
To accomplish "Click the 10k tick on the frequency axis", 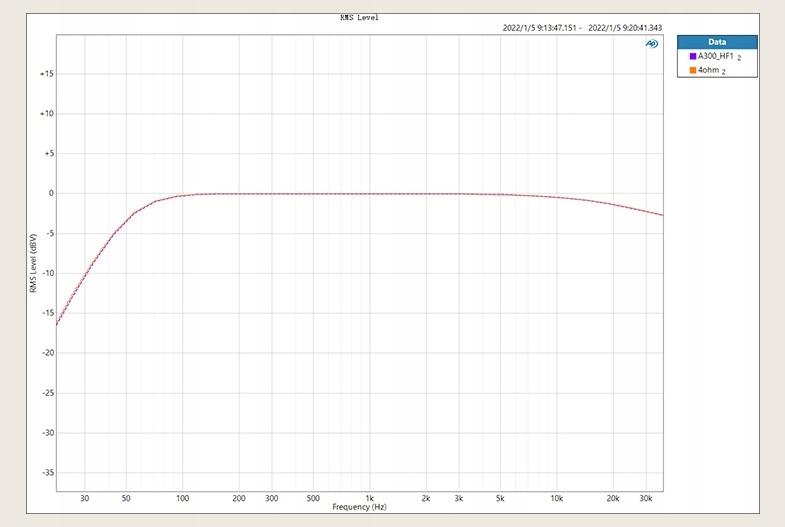I will [x=556, y=498].
